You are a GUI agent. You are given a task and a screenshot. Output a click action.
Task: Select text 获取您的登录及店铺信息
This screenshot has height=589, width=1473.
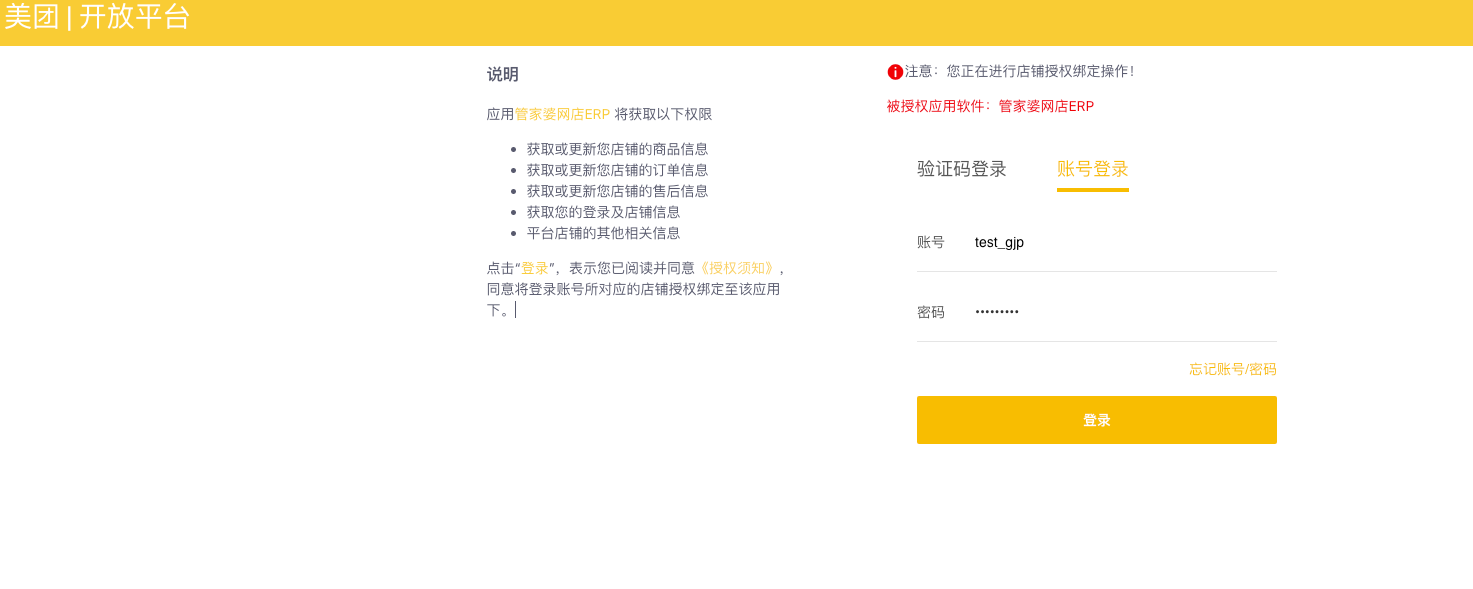[x=603, y=212]
